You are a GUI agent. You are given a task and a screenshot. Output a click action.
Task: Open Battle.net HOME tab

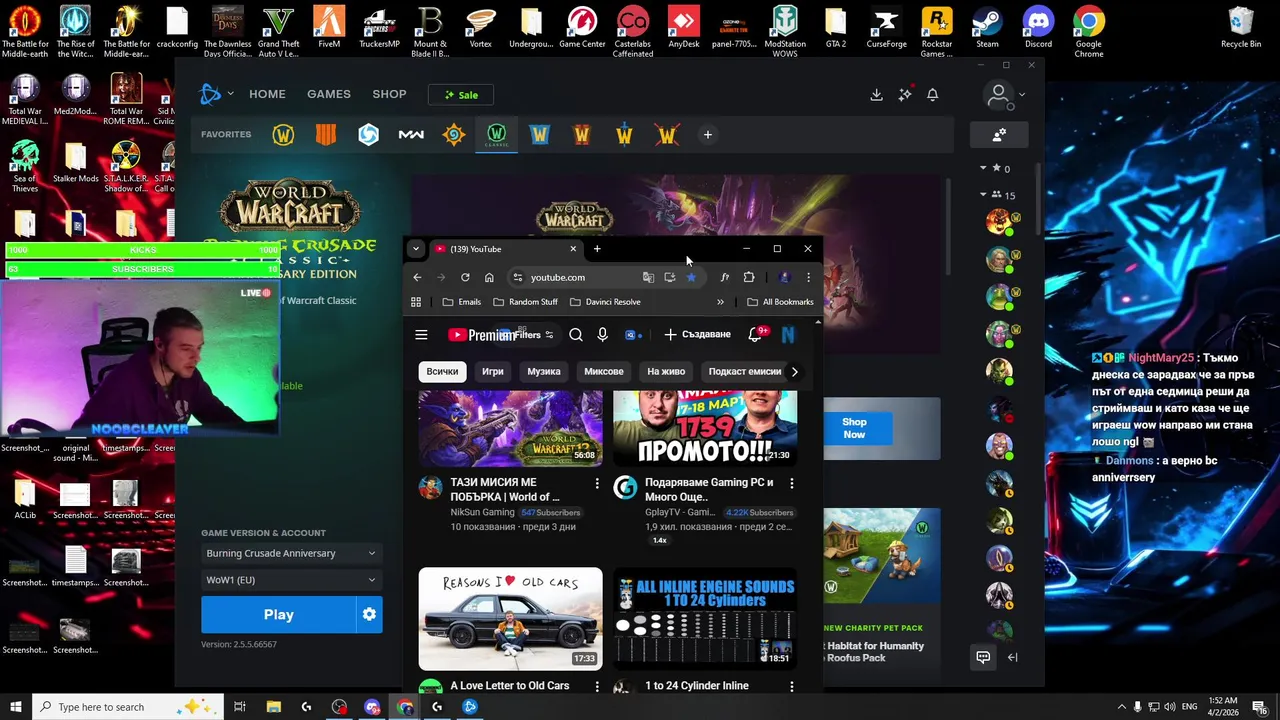tap(267, 94)
